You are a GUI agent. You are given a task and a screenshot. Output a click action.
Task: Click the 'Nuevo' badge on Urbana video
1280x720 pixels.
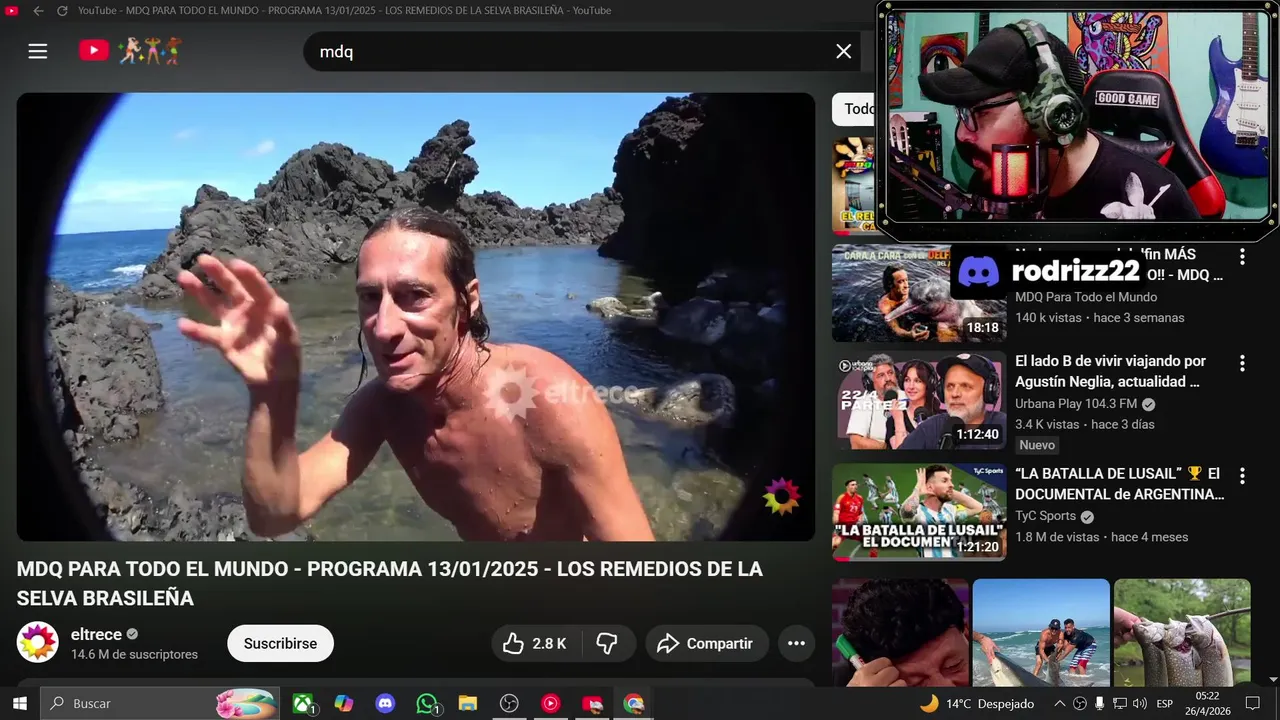tap(1037, 445)
